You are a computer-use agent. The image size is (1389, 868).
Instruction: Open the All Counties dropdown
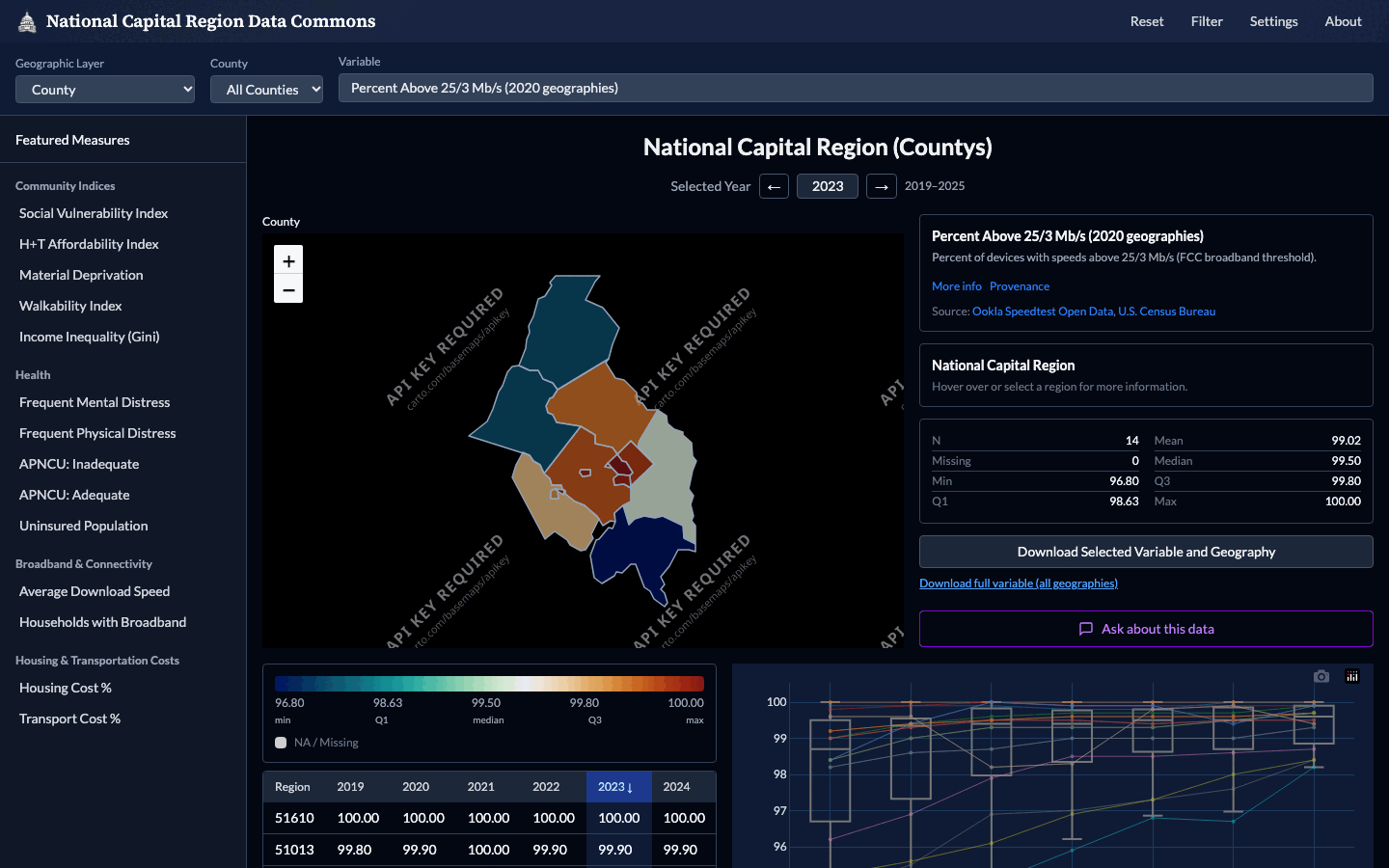tap(266, 90)
